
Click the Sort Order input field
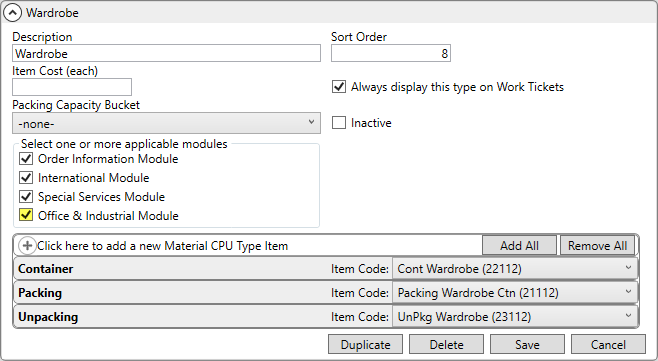pyautogui.click(x=391, y=53)
